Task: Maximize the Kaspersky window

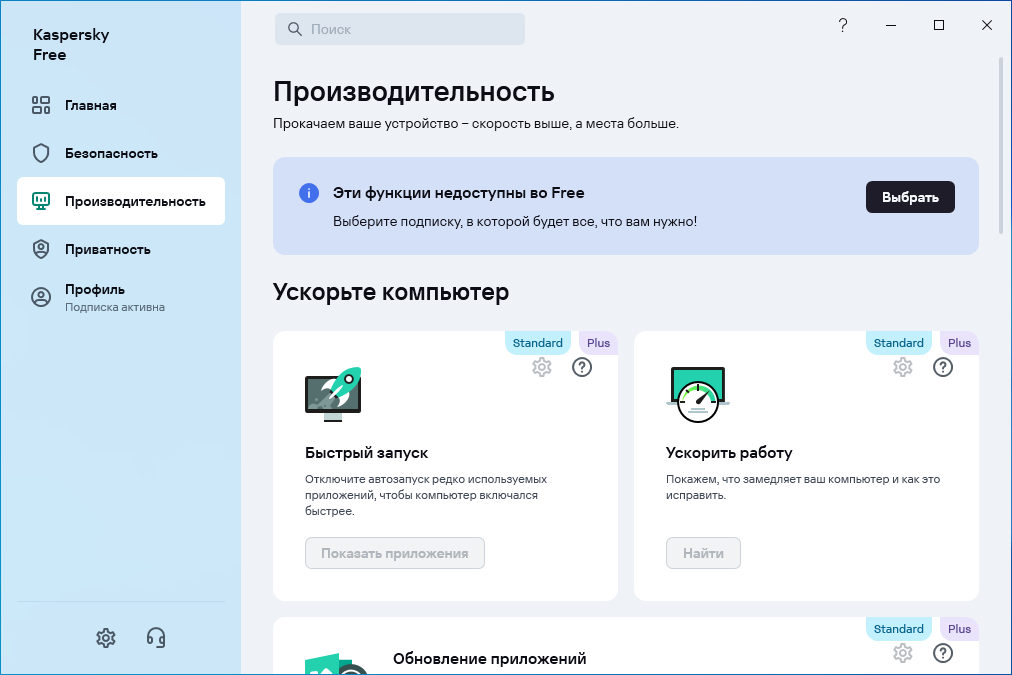Action: click(x=939, y=25)
